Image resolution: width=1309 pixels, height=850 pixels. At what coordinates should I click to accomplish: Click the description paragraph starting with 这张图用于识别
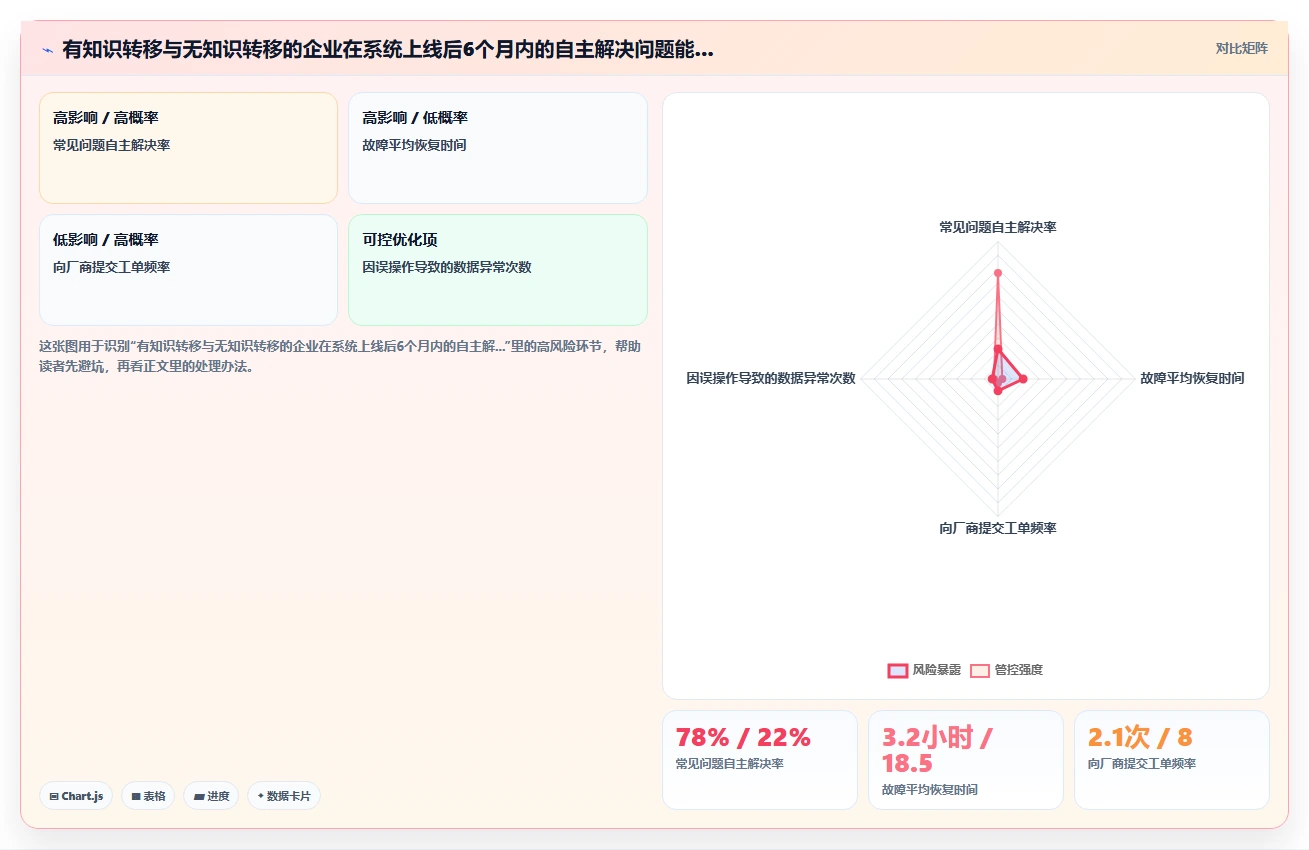[340, 356]
